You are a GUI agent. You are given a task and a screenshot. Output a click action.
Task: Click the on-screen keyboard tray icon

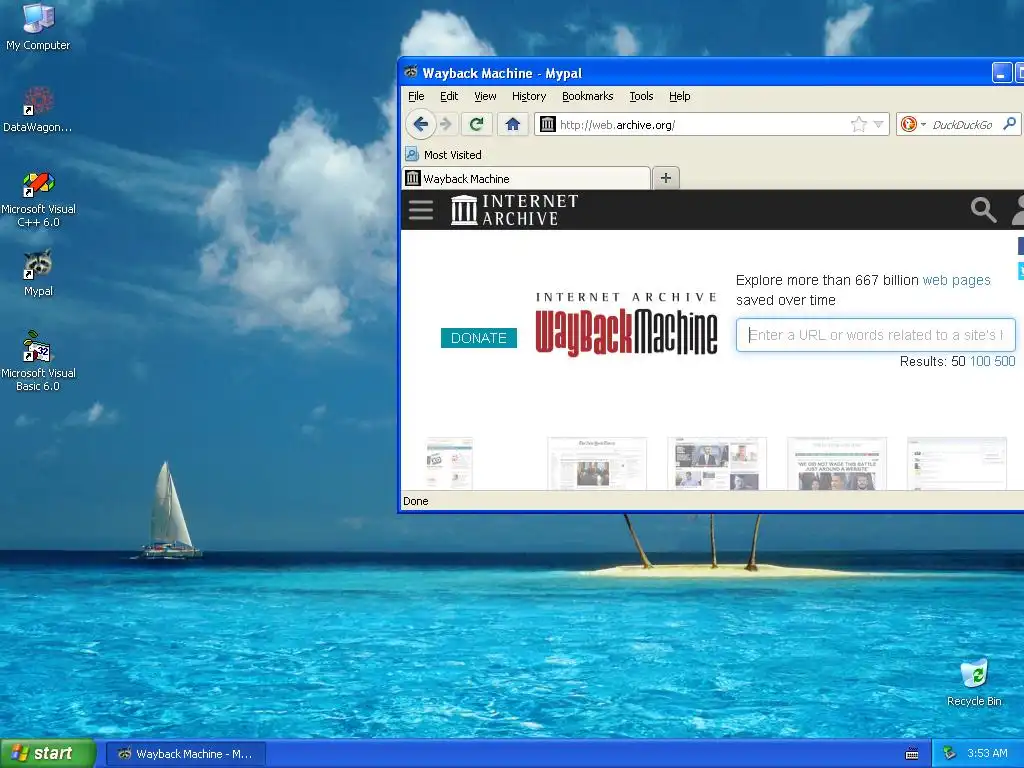(912, 754)
